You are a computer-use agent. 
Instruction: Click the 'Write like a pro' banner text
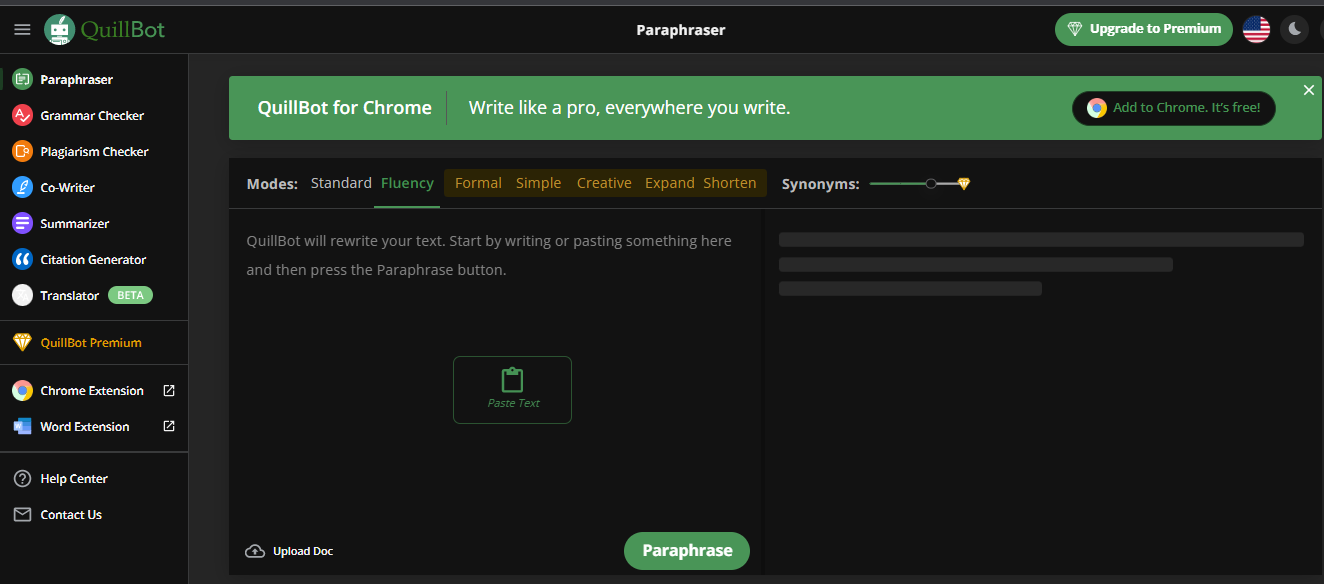(630, 108)
